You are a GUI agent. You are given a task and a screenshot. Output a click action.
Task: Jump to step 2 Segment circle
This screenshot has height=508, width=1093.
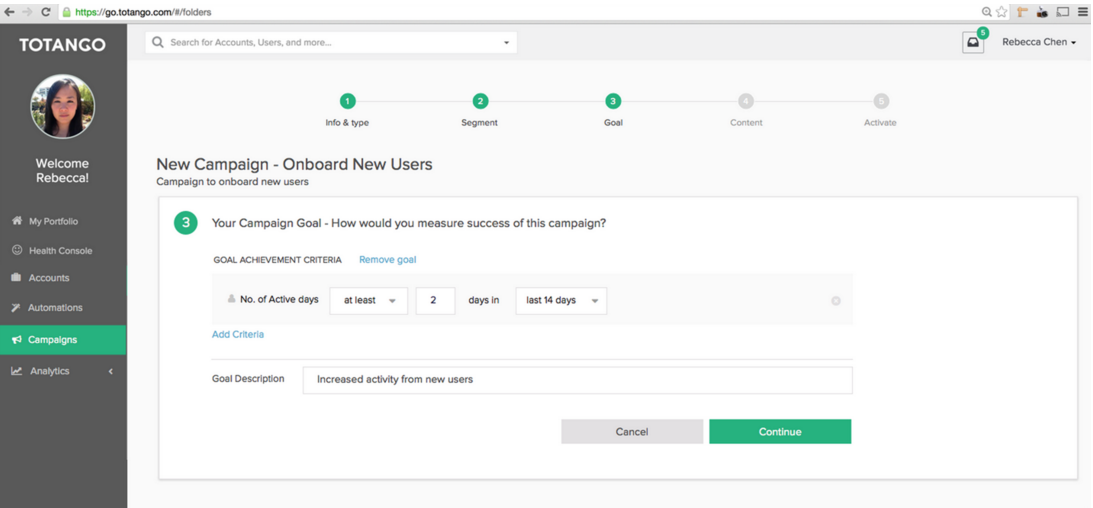click(x=480, y=102)
